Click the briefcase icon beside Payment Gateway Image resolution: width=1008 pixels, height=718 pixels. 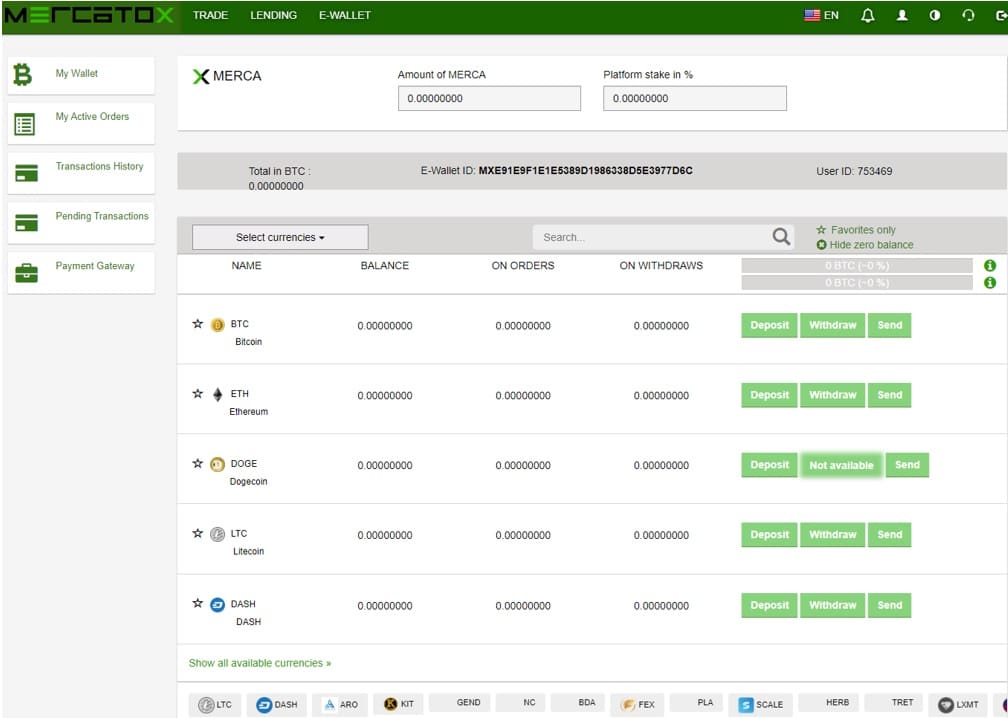[x=26, y=273]
